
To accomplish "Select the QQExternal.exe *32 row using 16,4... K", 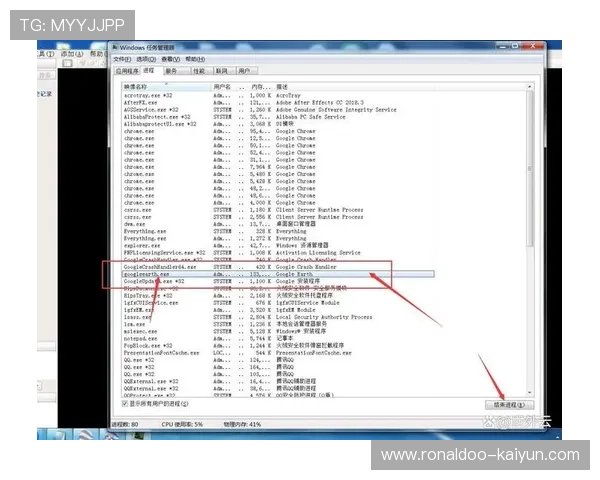I will [278, 381].
